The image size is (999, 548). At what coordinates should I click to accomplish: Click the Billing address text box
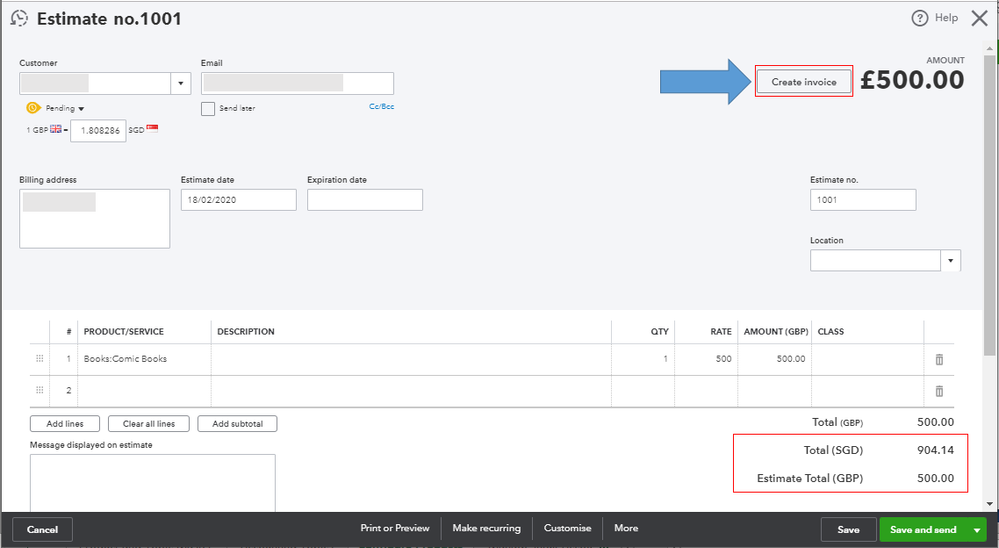[95, 219]
